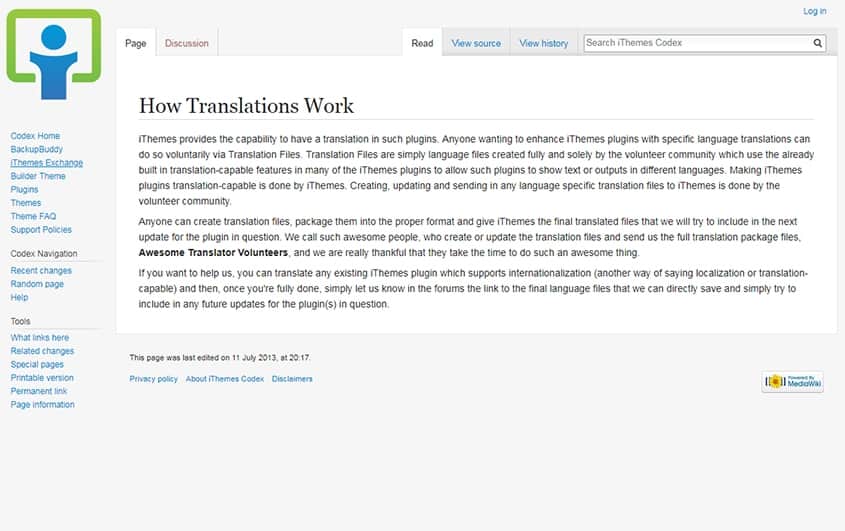The width and height of the screenshot is (845, 531).
Task: View Recent changes
Action: (41, 271)
